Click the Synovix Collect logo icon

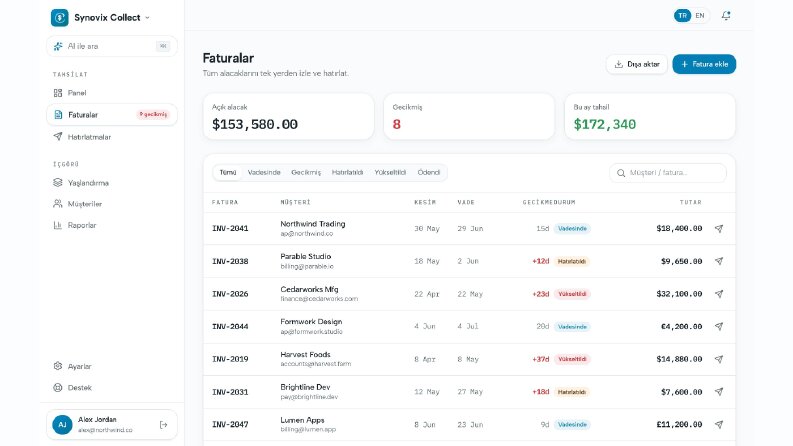coord(60,18)
